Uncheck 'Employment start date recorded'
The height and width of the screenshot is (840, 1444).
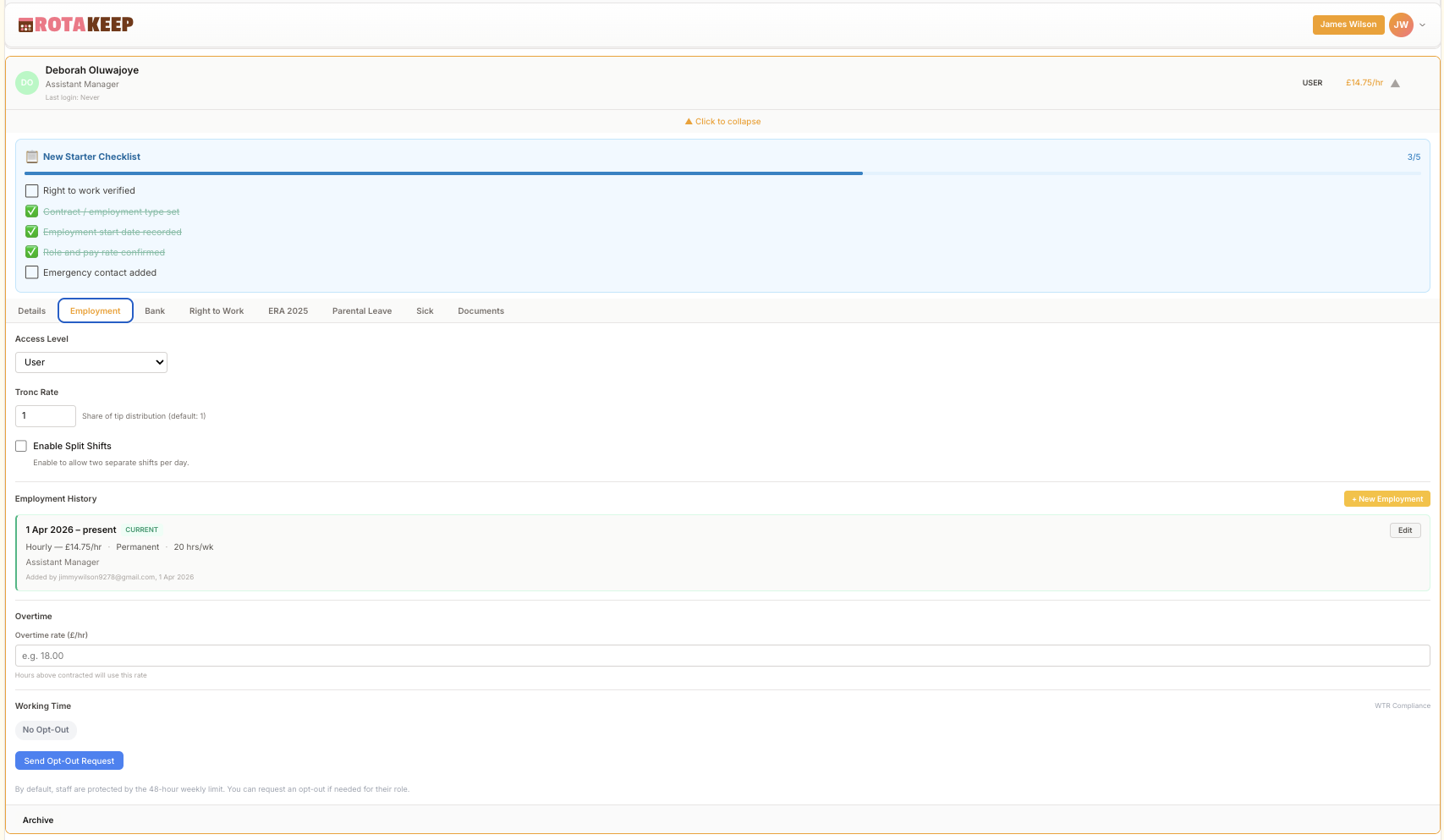(32, 232)
